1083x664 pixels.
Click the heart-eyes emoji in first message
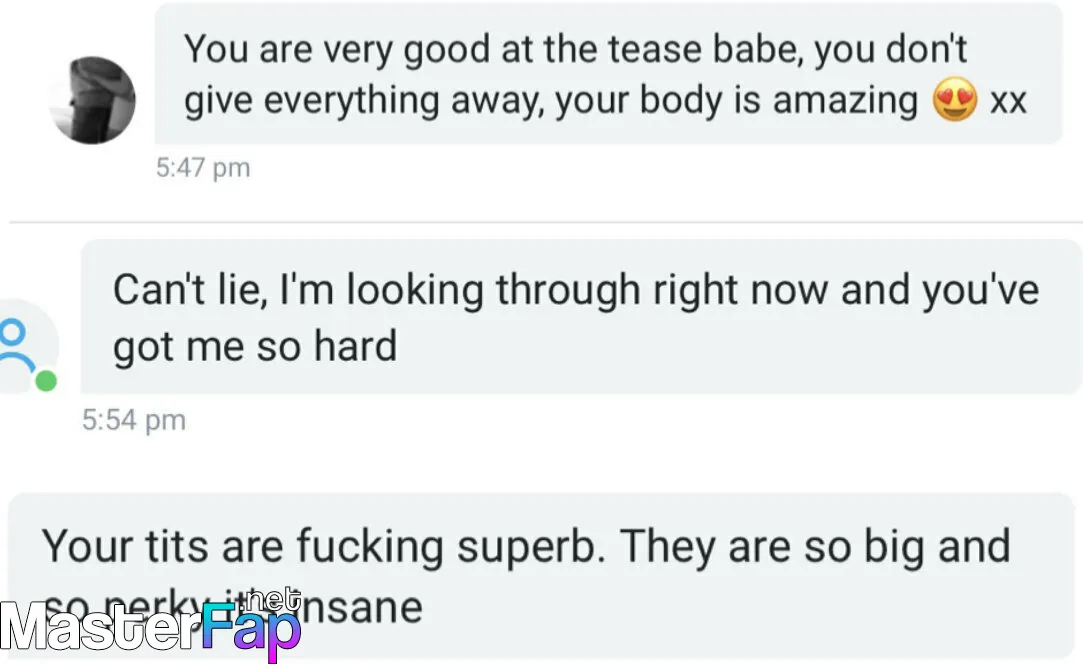pyautogui.click(x=955, y=99)
